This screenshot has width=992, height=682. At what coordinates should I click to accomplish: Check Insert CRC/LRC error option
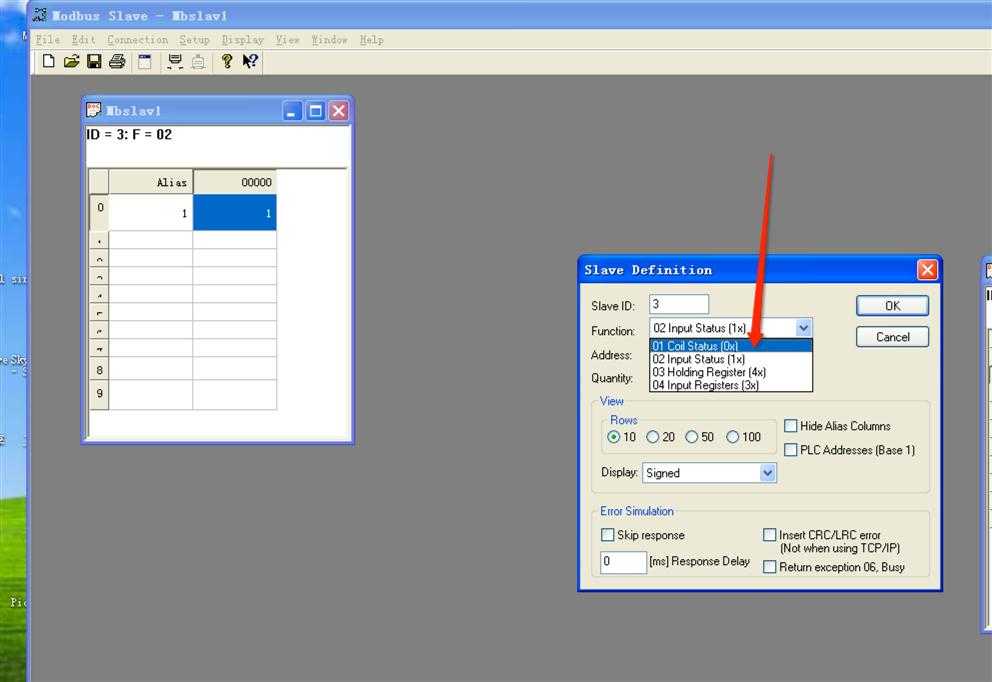(x=769, y=535)
